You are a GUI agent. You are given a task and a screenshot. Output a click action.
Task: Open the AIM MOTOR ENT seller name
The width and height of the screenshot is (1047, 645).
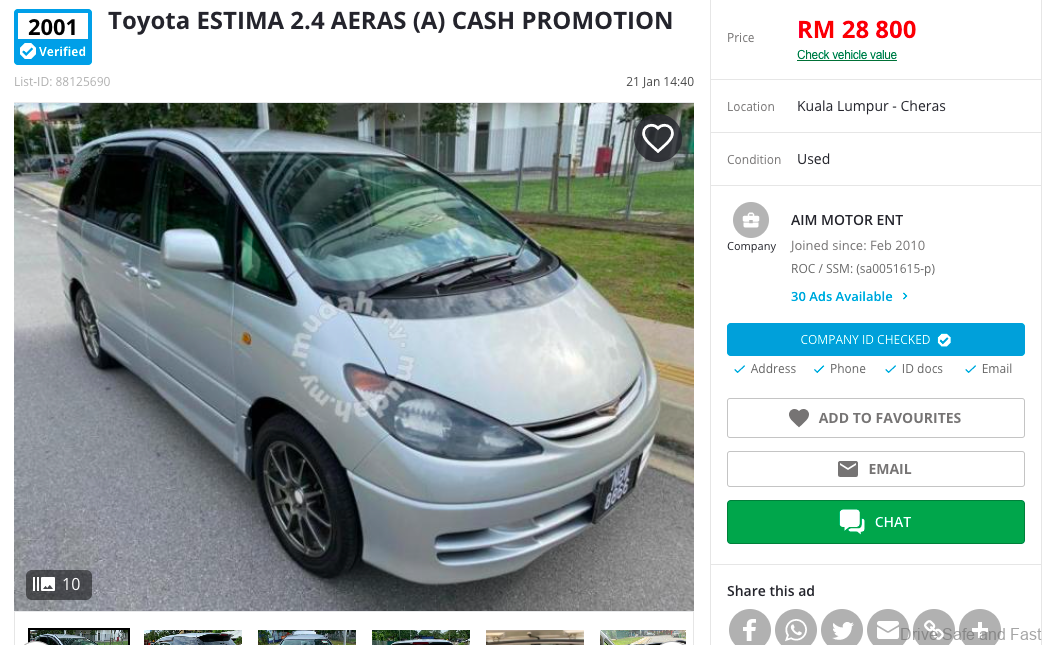pyautogui.click(x=847, y=220)
